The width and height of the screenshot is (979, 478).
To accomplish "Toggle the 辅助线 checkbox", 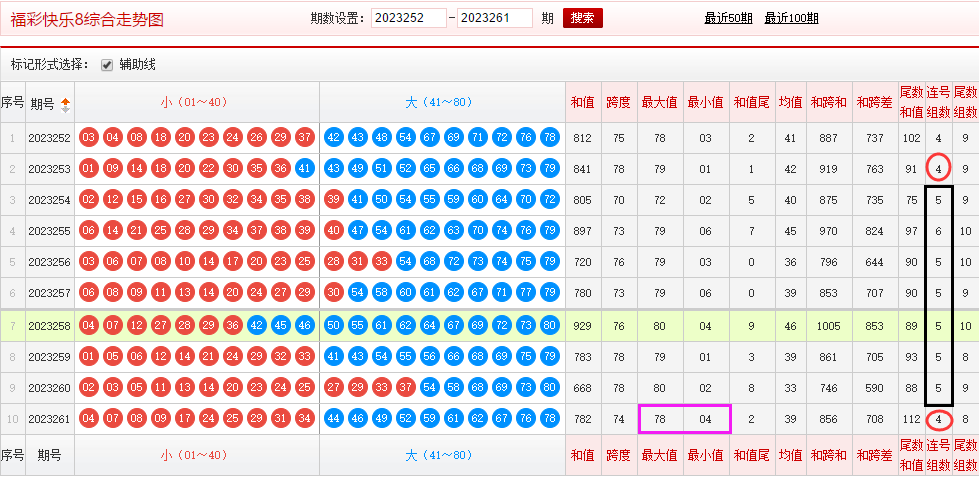I will coord(107,65).
